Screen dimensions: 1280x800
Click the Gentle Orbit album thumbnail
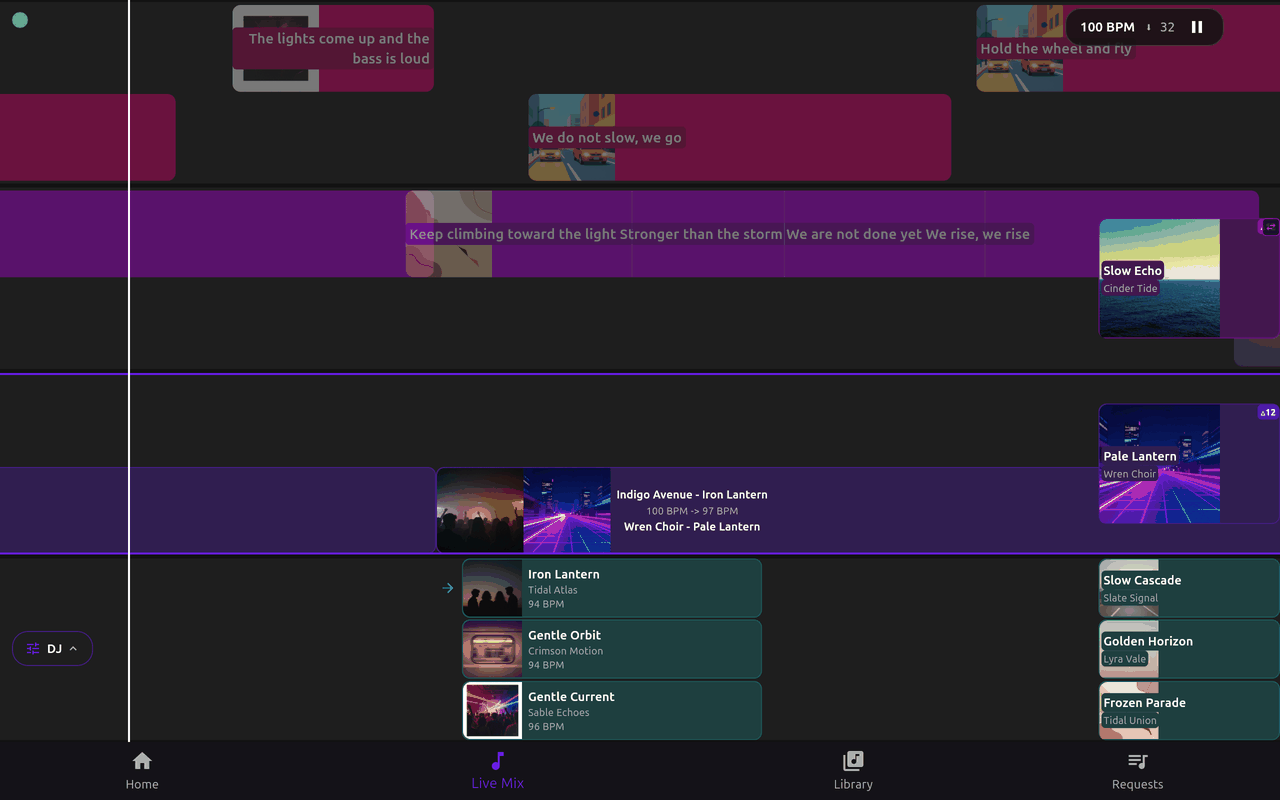[x=492, y=649]
